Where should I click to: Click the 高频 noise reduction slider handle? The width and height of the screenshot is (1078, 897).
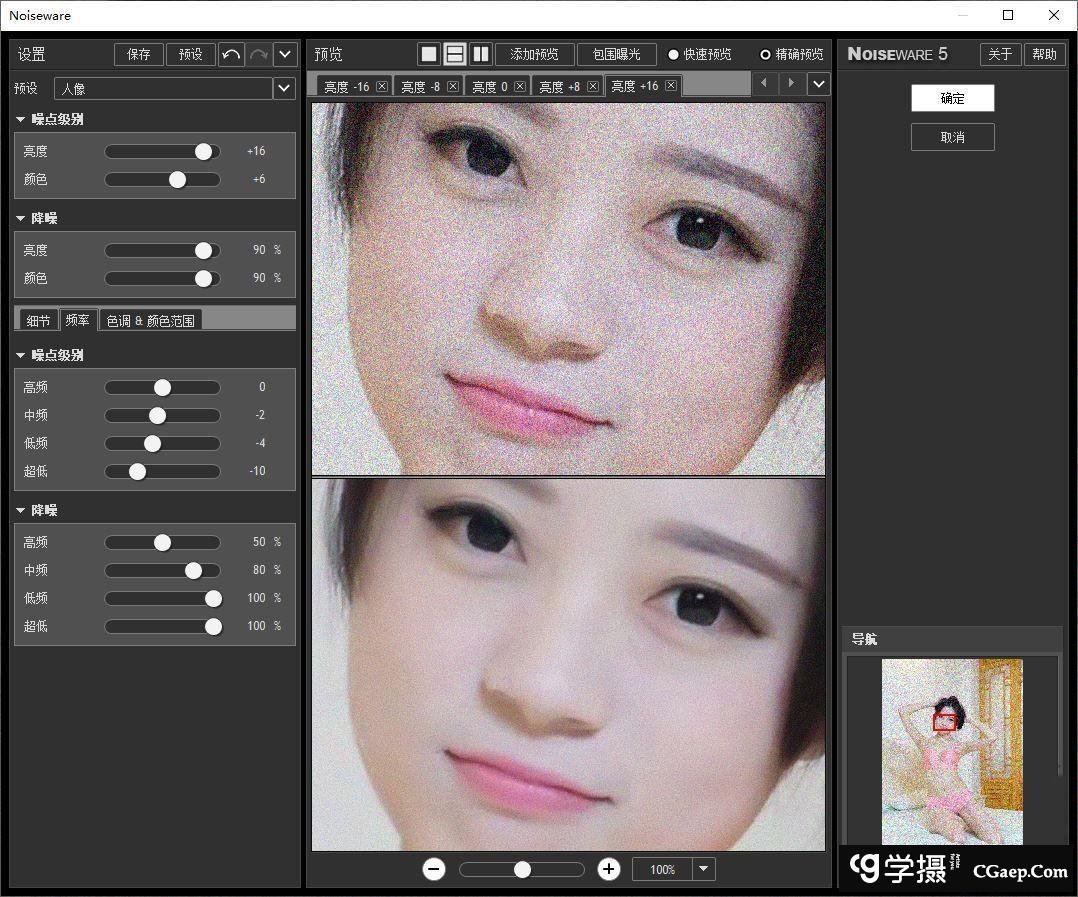click(x=162, y=542)
